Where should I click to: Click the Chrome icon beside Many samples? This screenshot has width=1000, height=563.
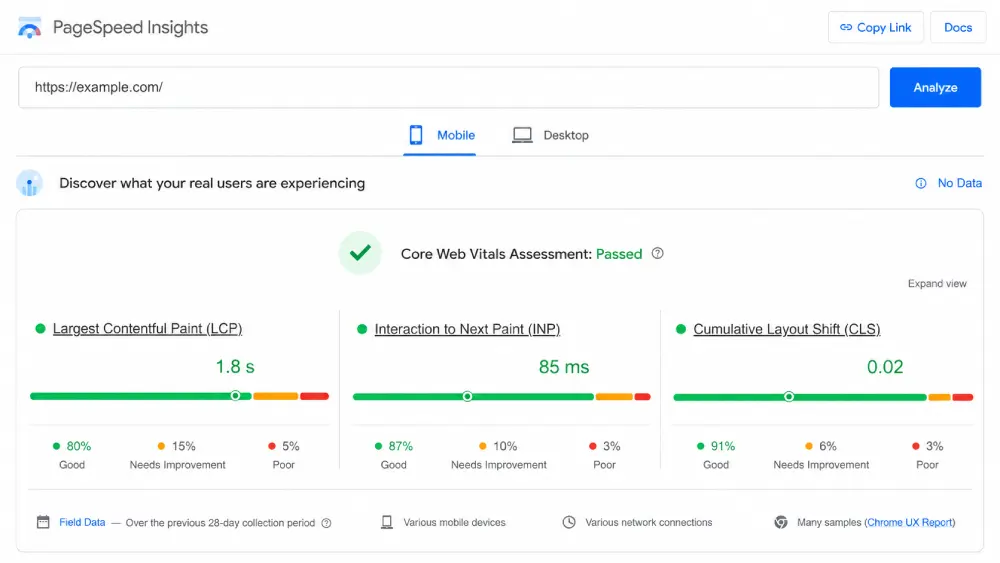[781, 522]
